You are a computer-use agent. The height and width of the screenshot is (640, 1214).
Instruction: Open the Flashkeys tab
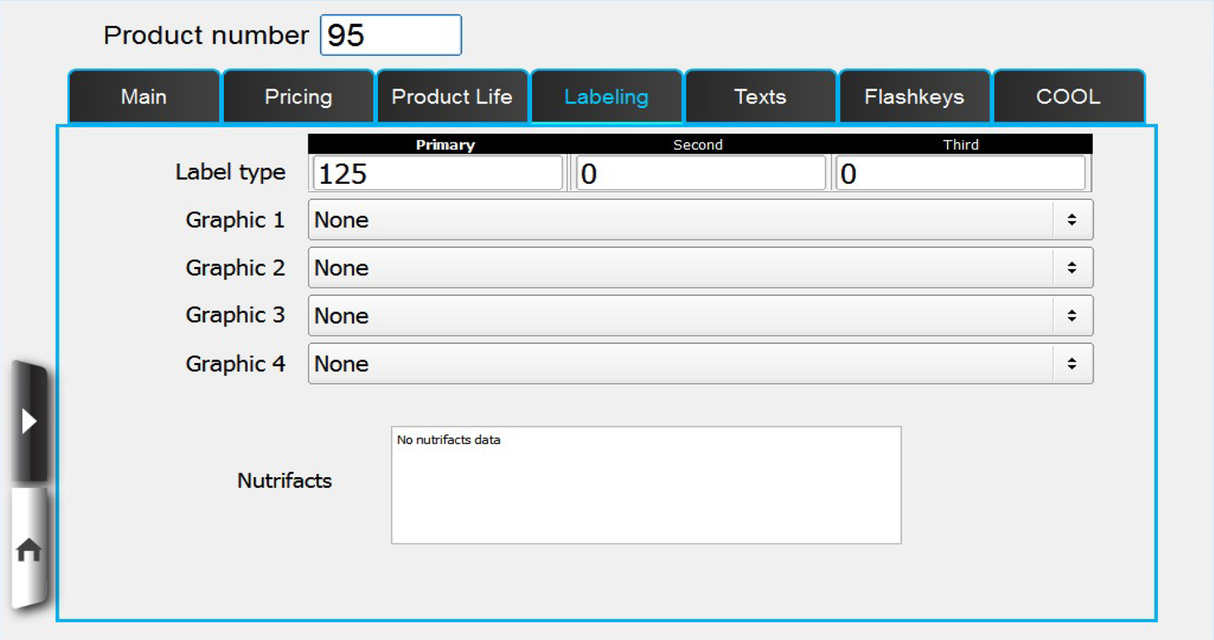(914, 96)
